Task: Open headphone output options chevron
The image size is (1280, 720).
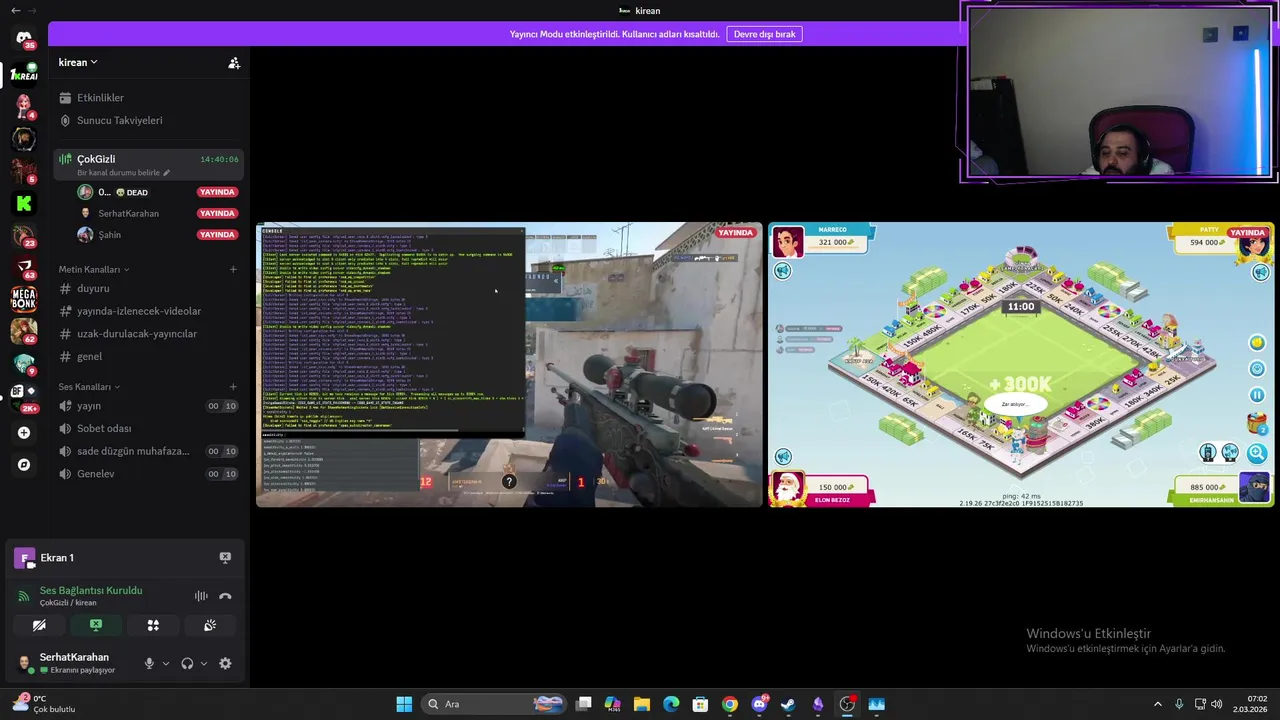Action: [203, 663]
